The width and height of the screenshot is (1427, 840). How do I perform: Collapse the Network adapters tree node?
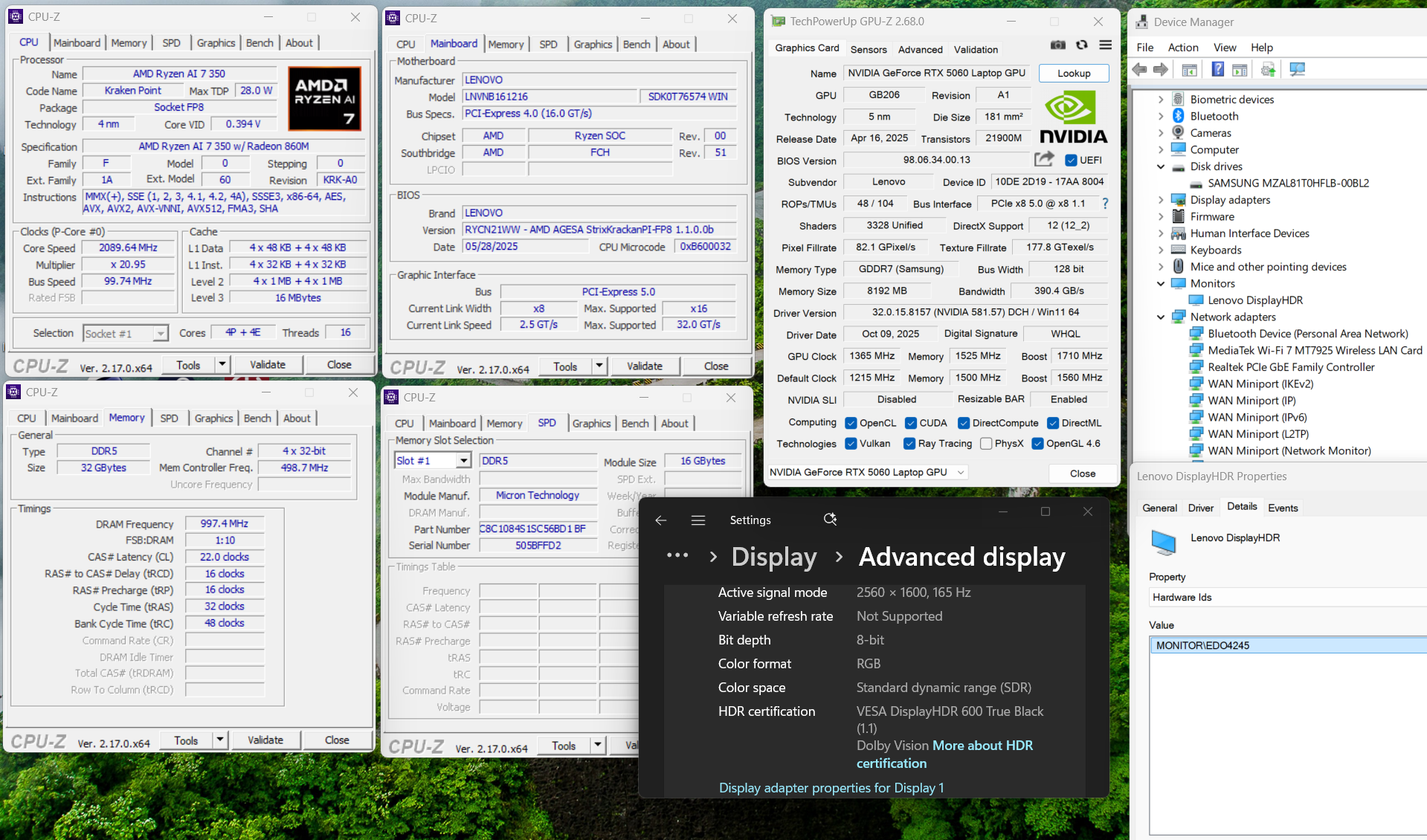1161,317
